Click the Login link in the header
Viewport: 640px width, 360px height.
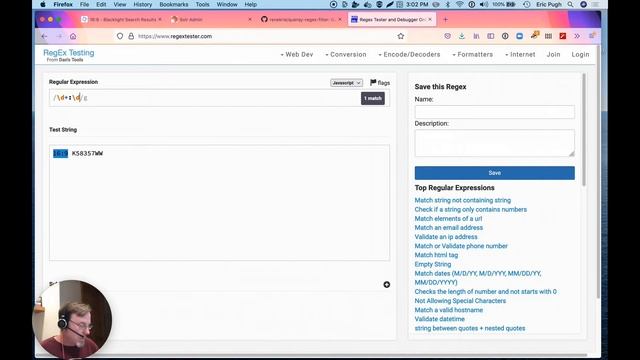point(580,54)
